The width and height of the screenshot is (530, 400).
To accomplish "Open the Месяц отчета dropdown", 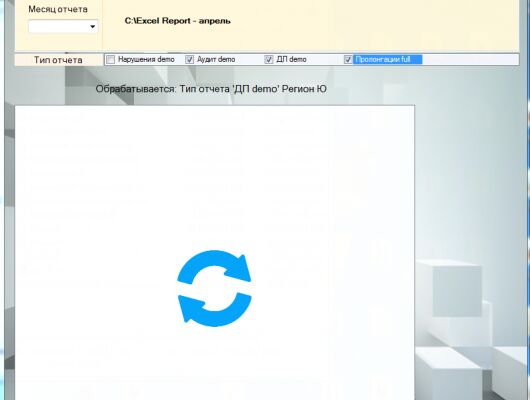I will 63,26.
